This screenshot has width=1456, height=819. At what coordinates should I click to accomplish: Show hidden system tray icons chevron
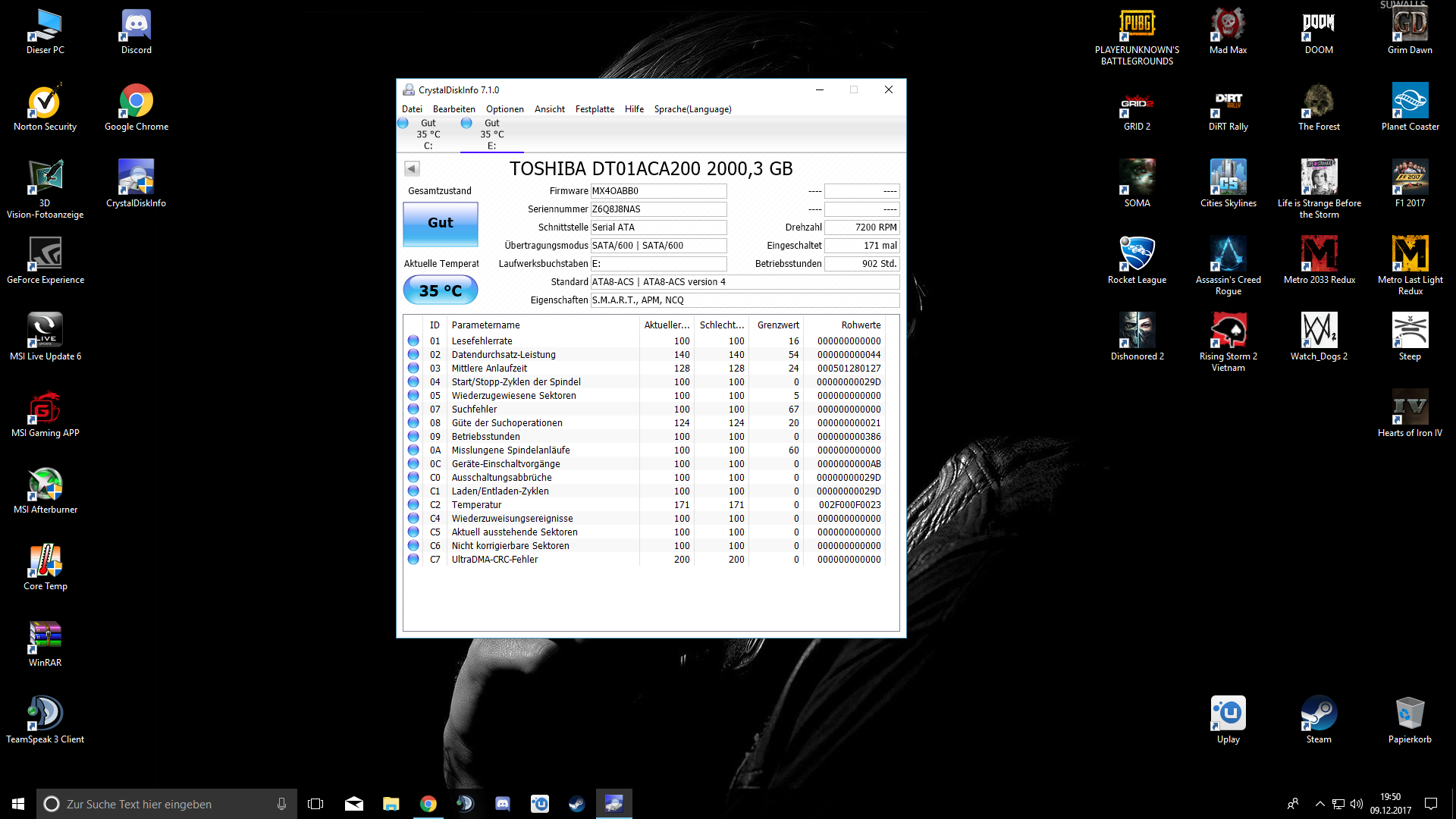click(1319, 804)
